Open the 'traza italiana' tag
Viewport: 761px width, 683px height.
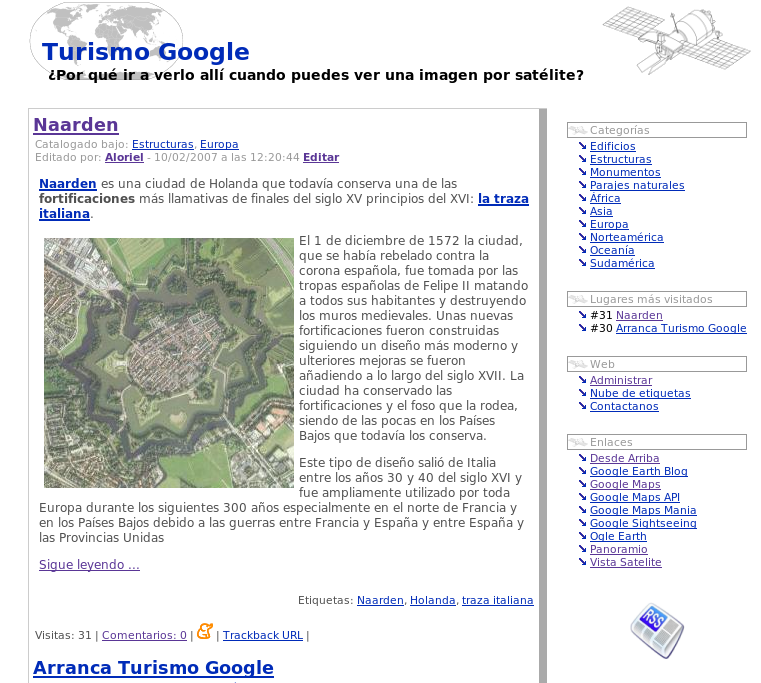(497, 600)
